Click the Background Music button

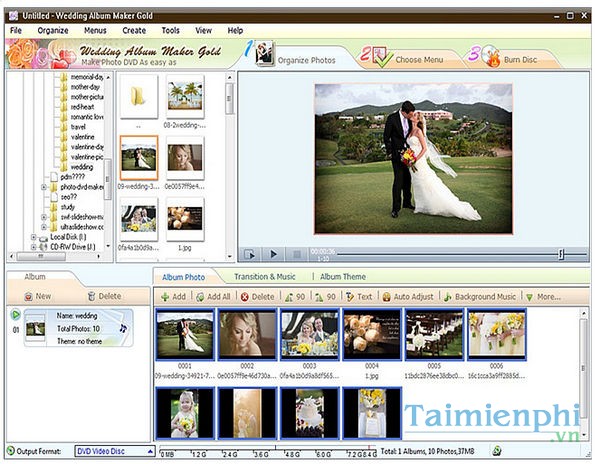[480, 296]
